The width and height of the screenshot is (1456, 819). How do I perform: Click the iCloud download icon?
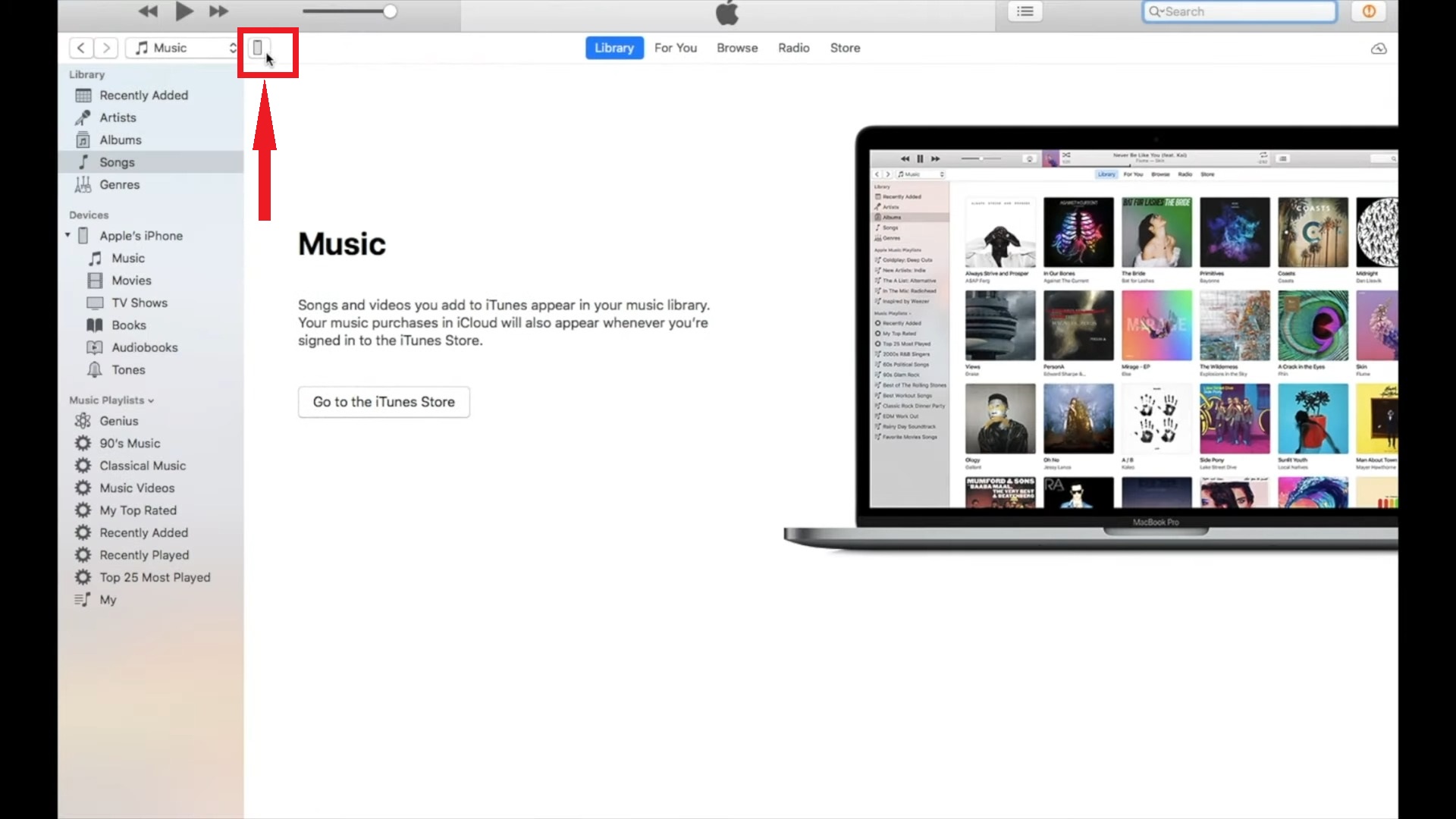[1379, 49]
